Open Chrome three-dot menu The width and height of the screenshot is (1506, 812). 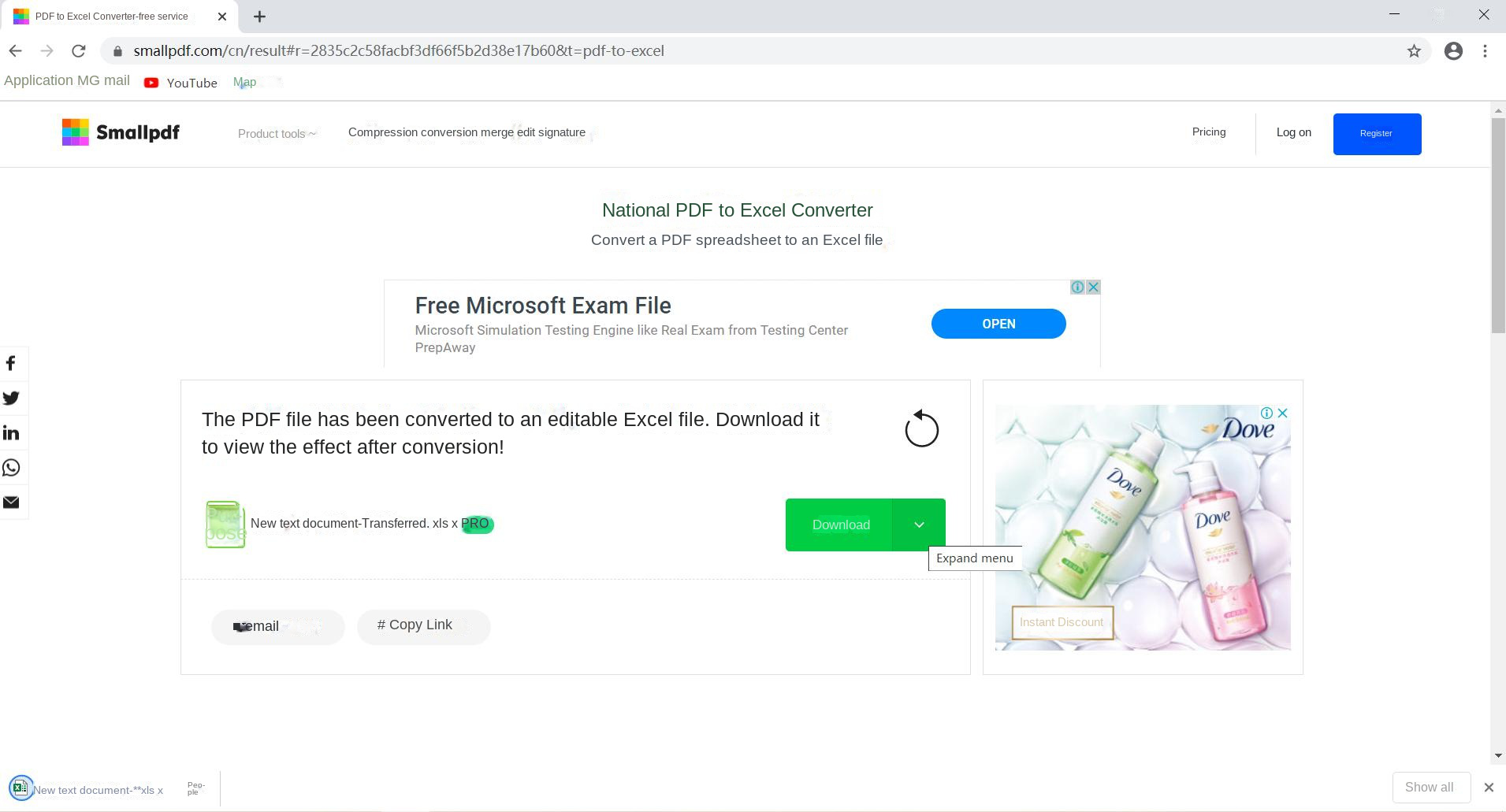1485,51
